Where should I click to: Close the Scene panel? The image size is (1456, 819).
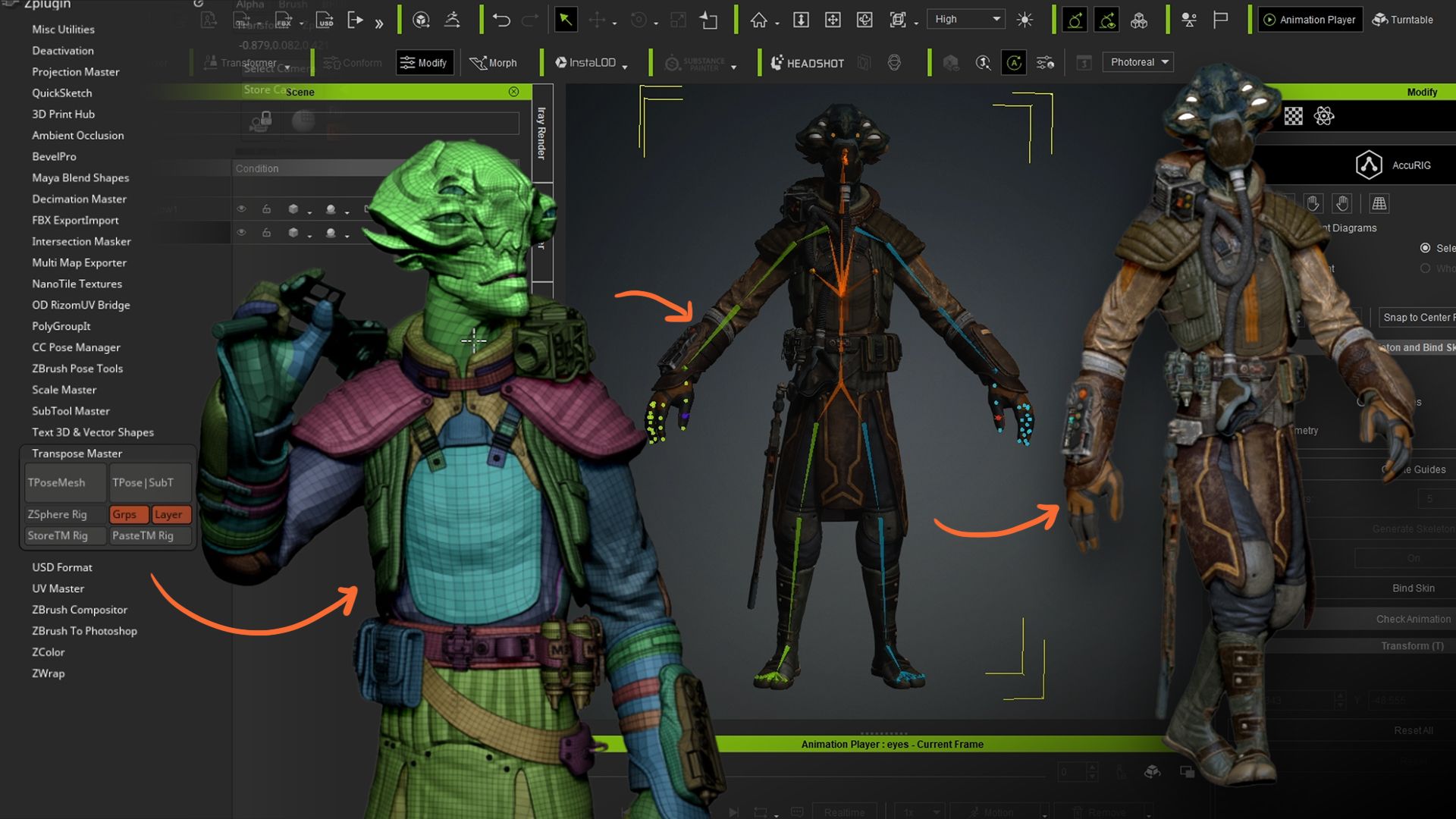tap(514, 92)
